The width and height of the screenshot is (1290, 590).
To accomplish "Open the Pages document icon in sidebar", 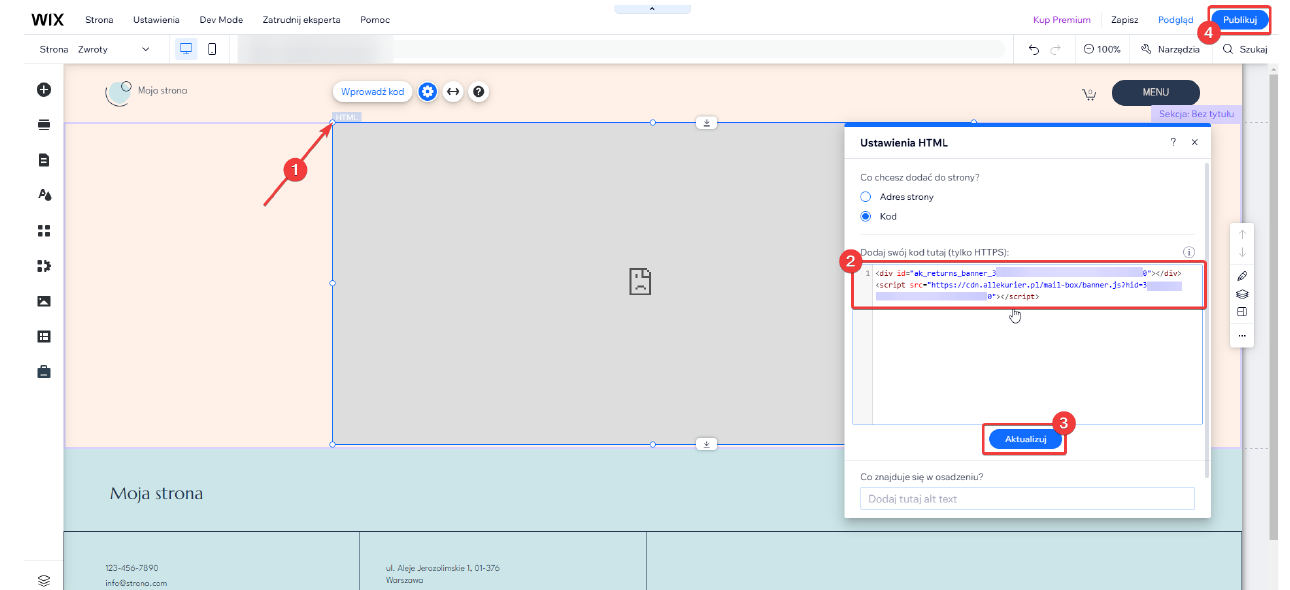I will pyautogui.click(x=44, y=160).
